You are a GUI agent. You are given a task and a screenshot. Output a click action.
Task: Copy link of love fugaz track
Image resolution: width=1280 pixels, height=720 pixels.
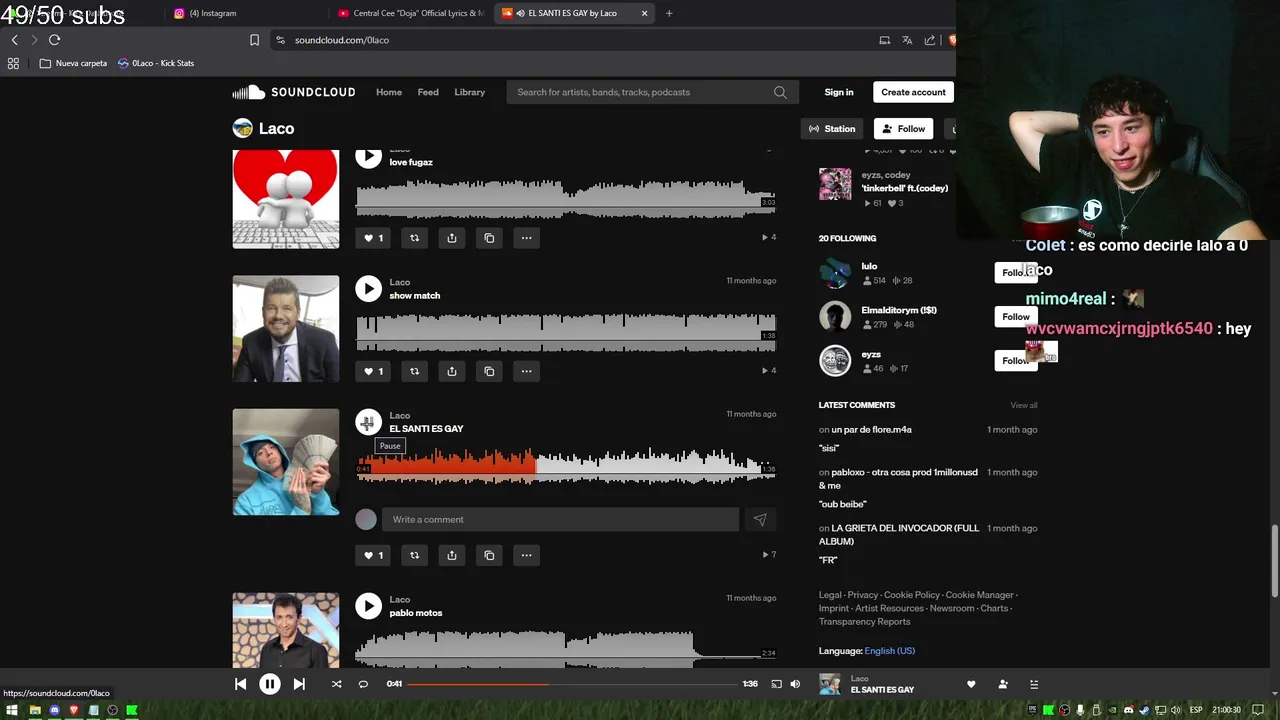(x=489, y=238)
